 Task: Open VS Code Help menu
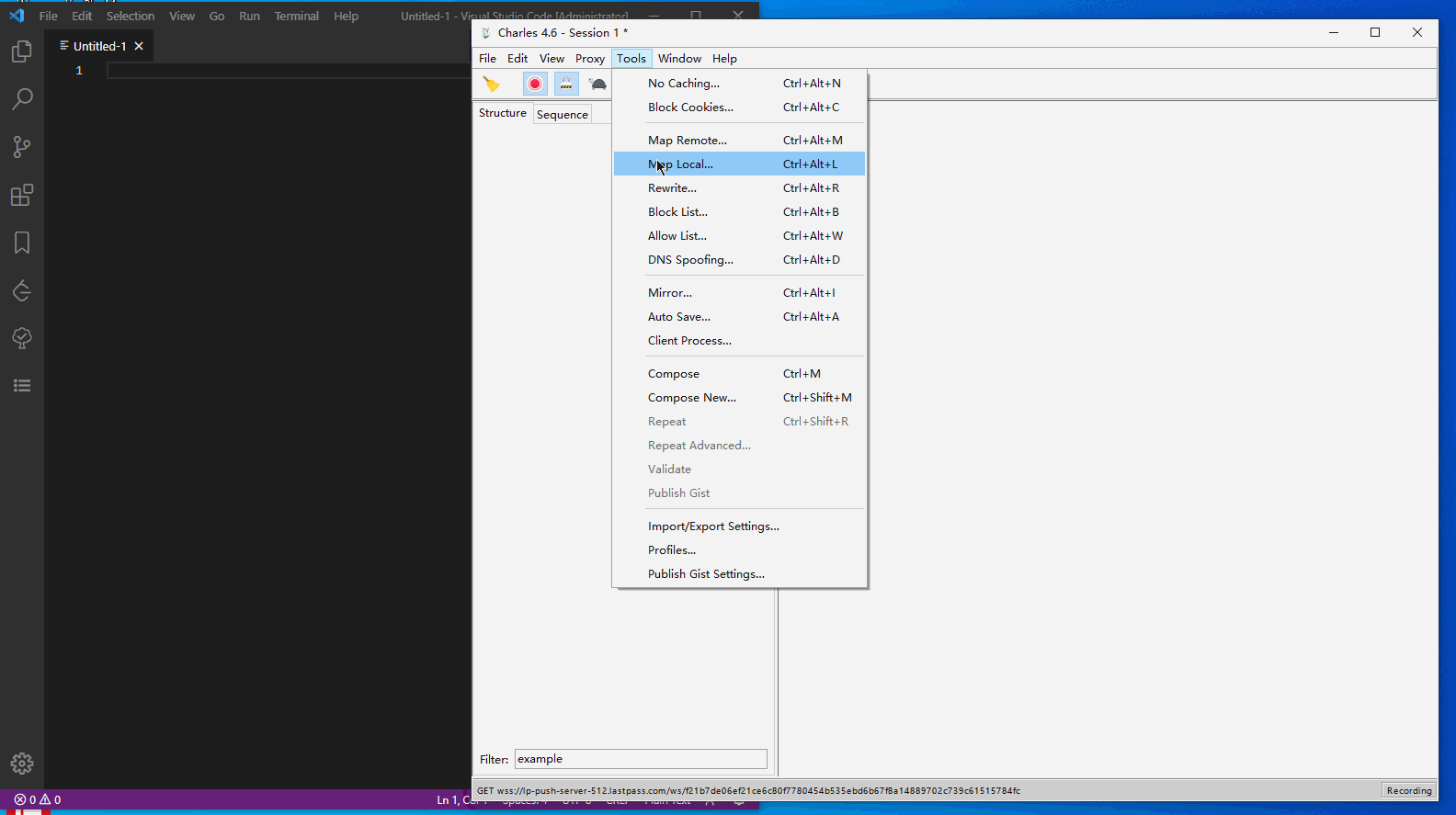[x=346, y=17]
